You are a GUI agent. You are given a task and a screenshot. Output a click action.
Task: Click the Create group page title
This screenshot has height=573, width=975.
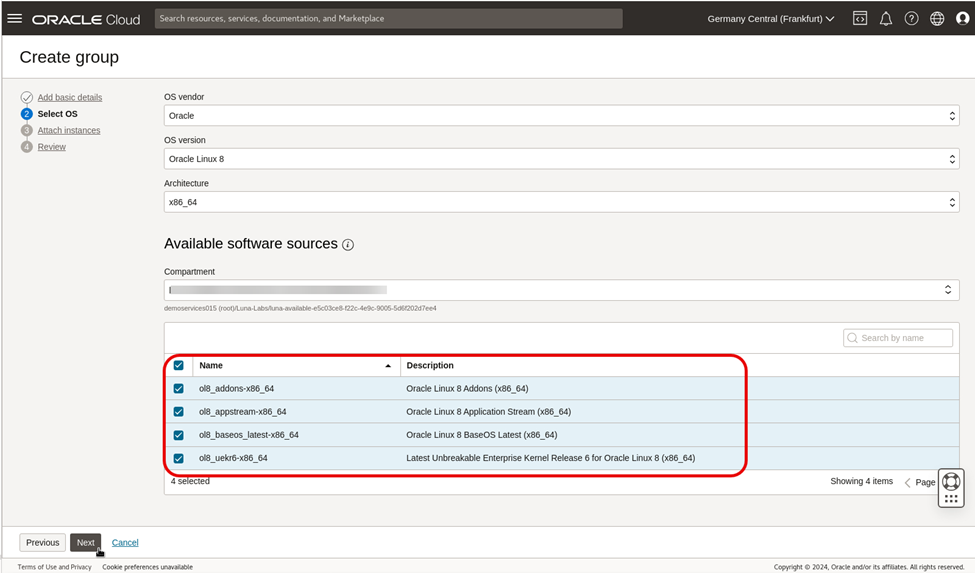69,57
